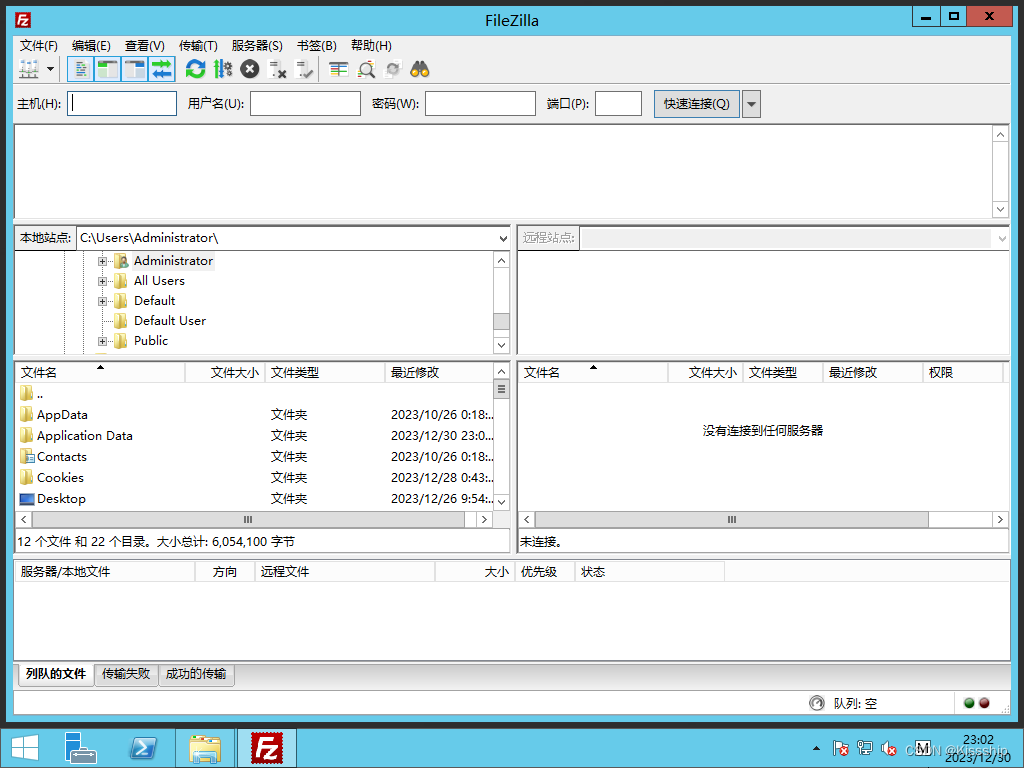The height and width of the screenshot is (768, 1024).
Task: Click the message log scroll down arrow
Action: pos(1000,209)
